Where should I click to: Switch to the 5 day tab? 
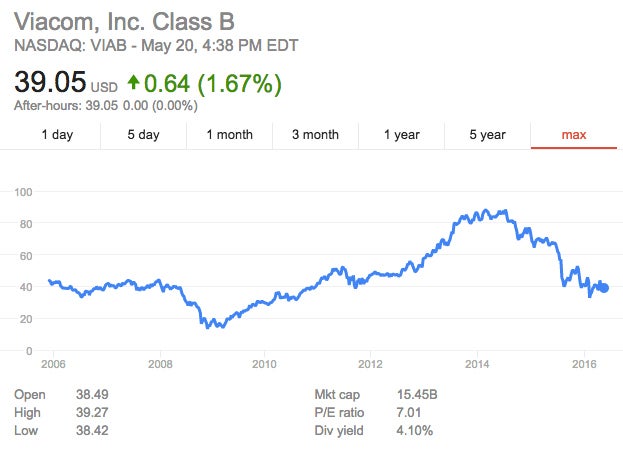point(143,134)
